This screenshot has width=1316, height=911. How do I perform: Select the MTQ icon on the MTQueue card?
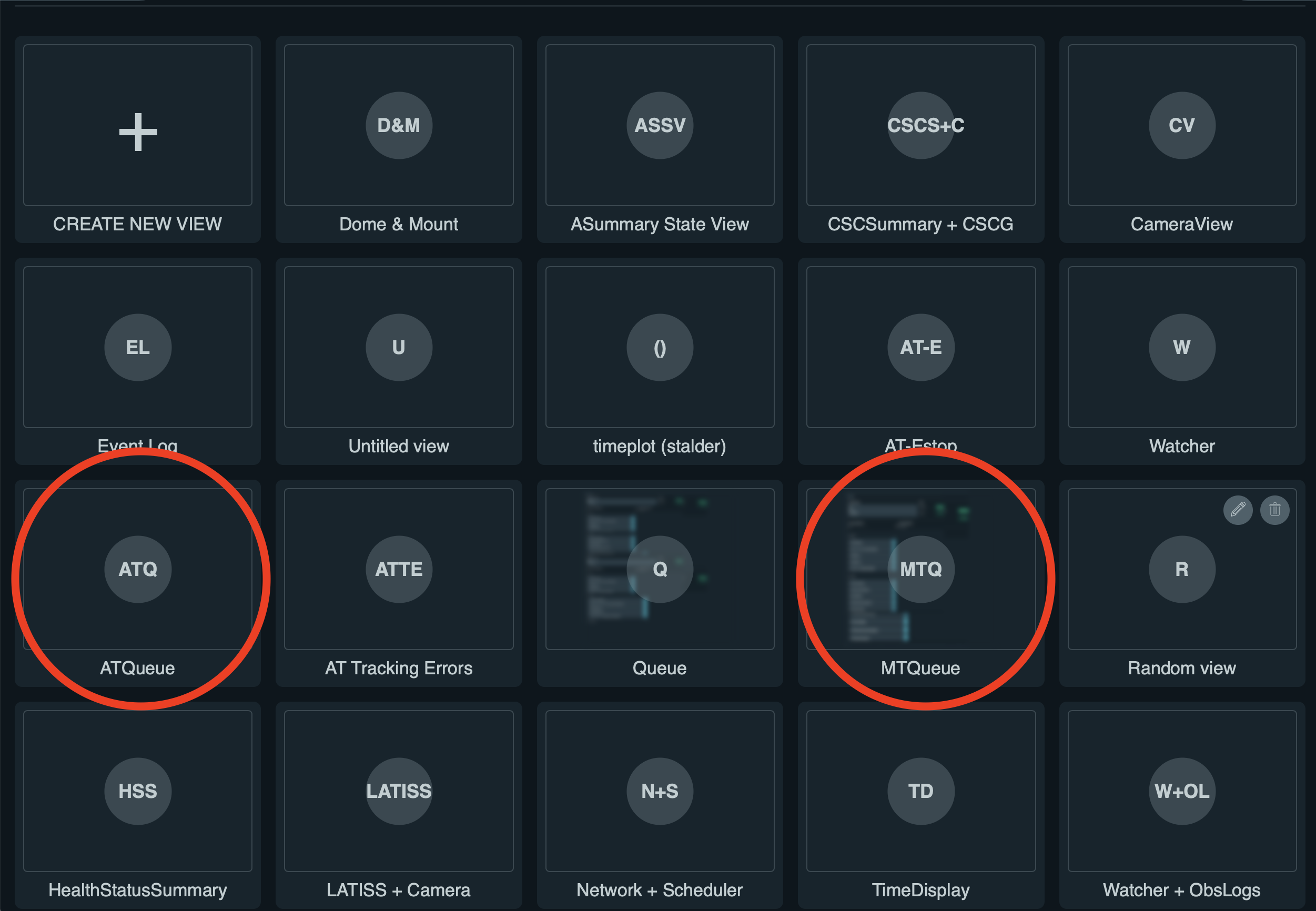(x=920, y=569)
